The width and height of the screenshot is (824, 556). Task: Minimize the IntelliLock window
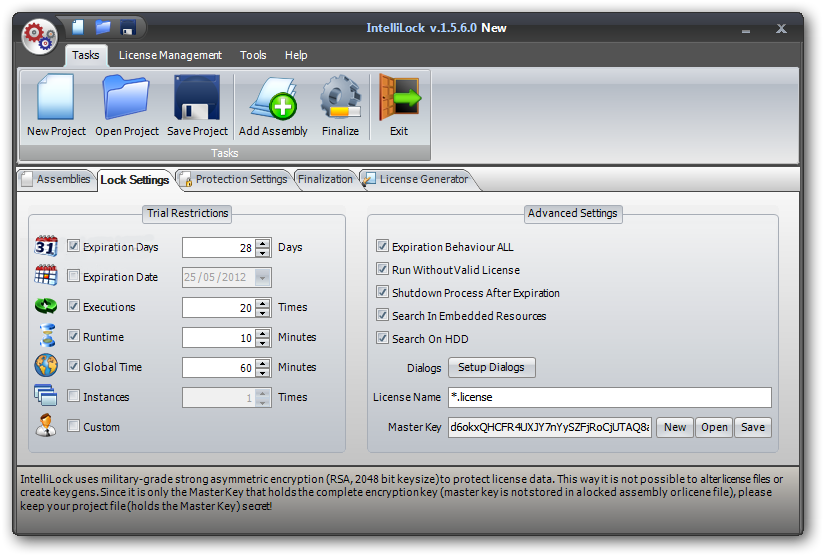click(745, 30)
